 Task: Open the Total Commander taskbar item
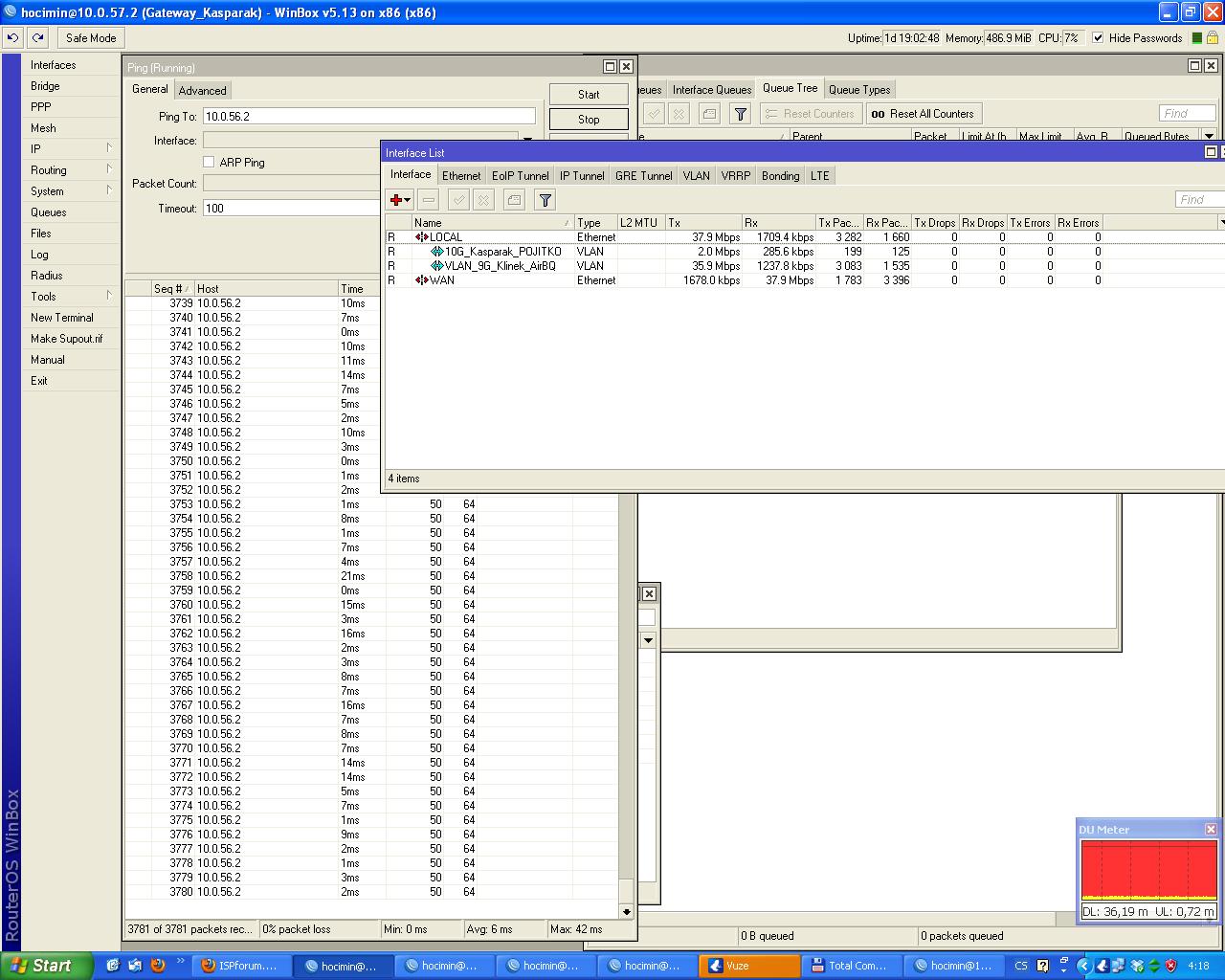(851, 966)
